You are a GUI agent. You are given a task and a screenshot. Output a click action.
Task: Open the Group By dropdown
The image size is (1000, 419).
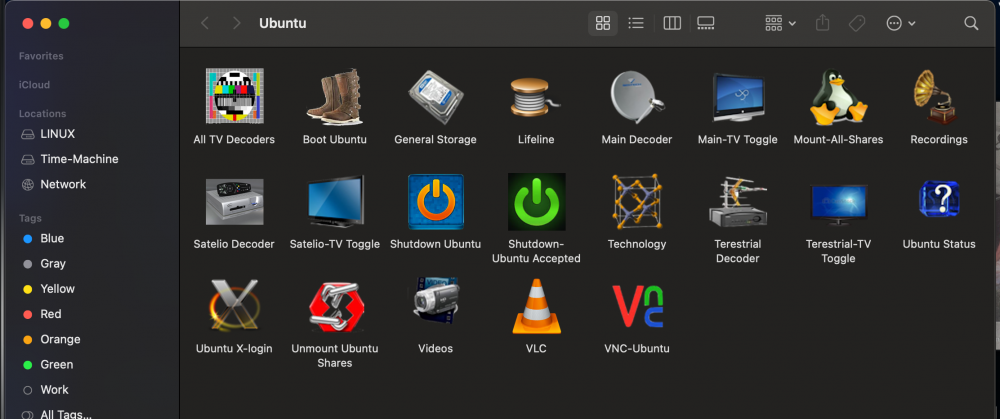coord(780,24)
